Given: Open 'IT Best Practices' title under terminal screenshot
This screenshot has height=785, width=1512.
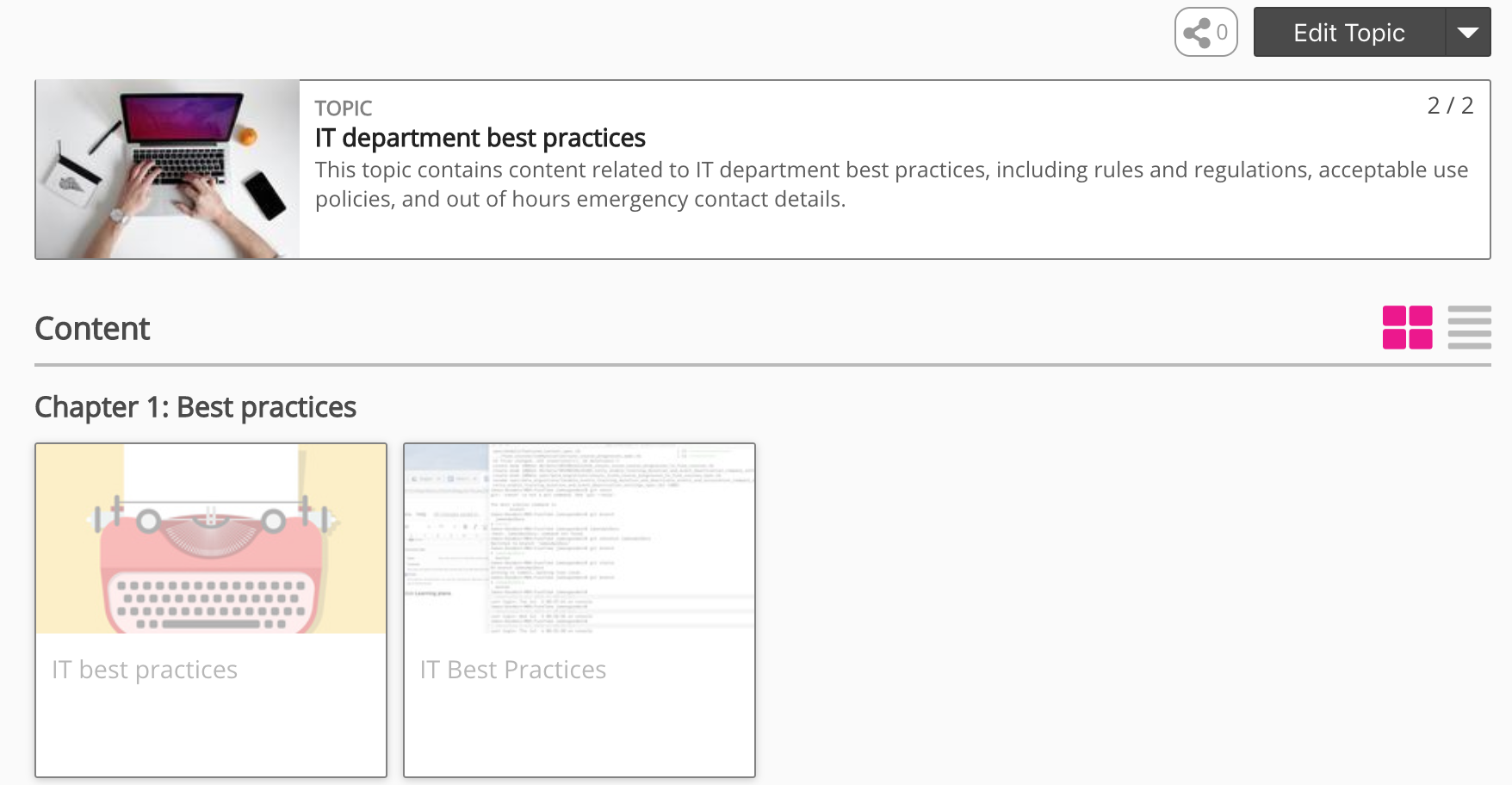Looking at the screenshot, I should coord(513,670).
